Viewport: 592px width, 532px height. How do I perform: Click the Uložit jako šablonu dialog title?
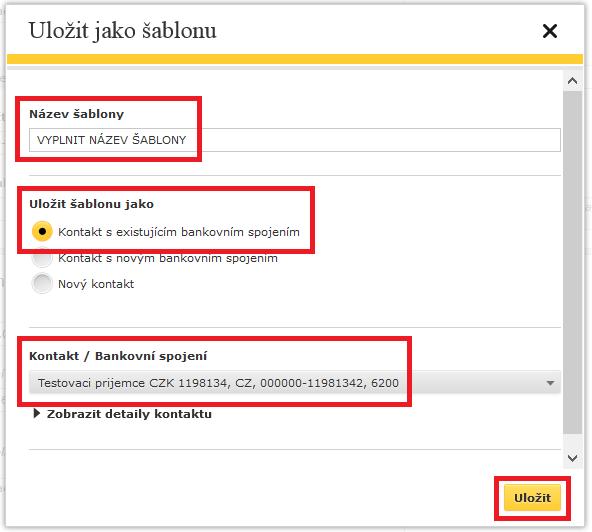(122, 31)
